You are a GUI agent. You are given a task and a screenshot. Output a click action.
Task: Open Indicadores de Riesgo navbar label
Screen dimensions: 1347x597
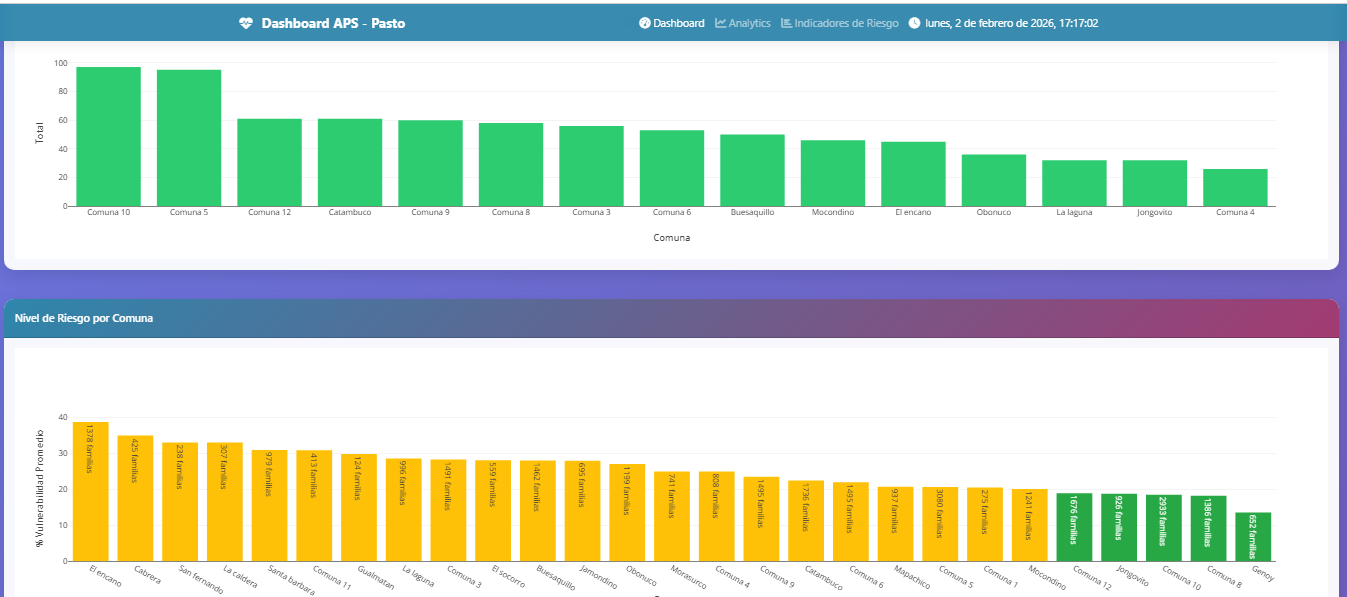click(846, 23)
